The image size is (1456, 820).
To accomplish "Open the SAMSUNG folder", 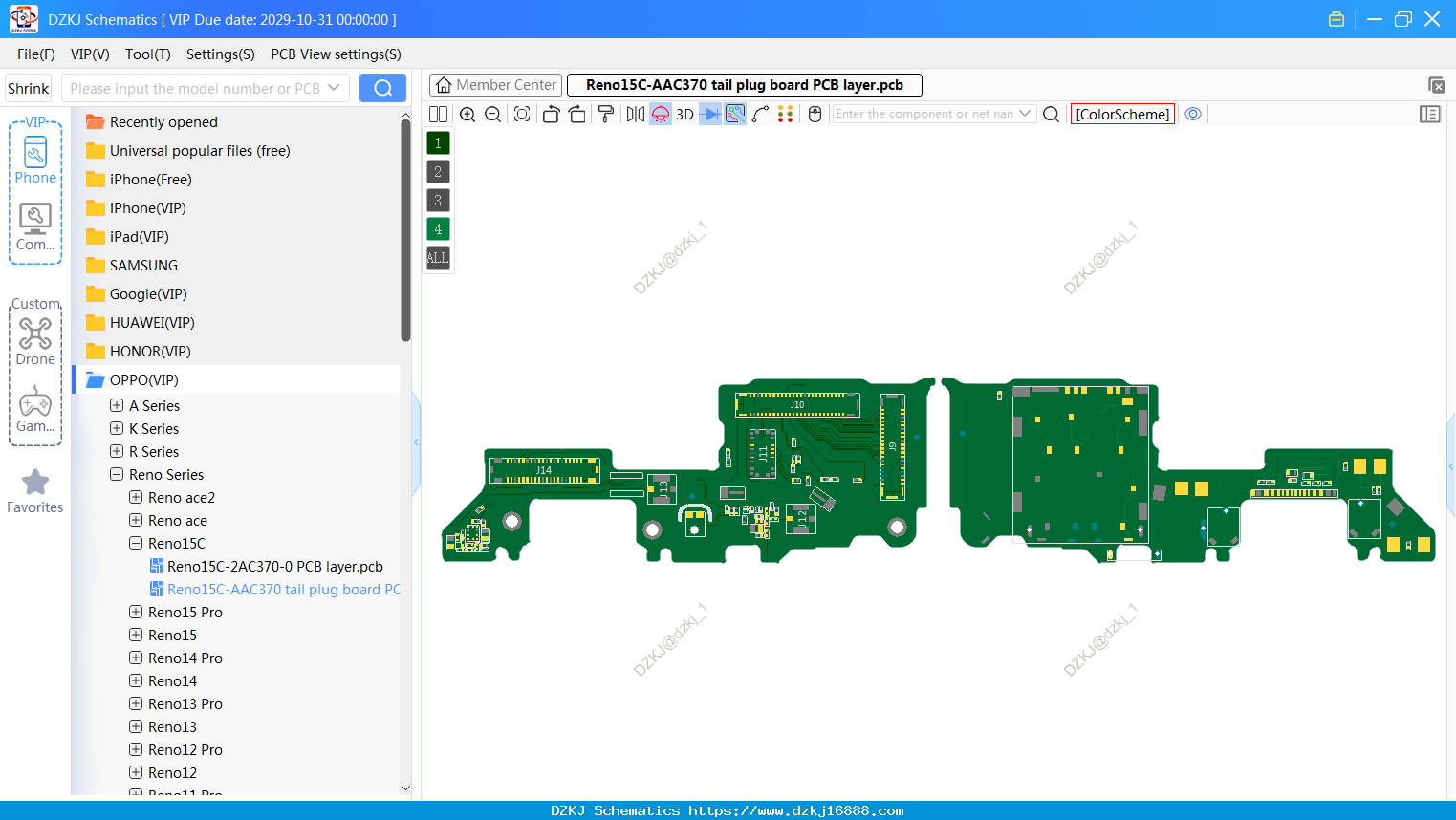I will (132, 266).
